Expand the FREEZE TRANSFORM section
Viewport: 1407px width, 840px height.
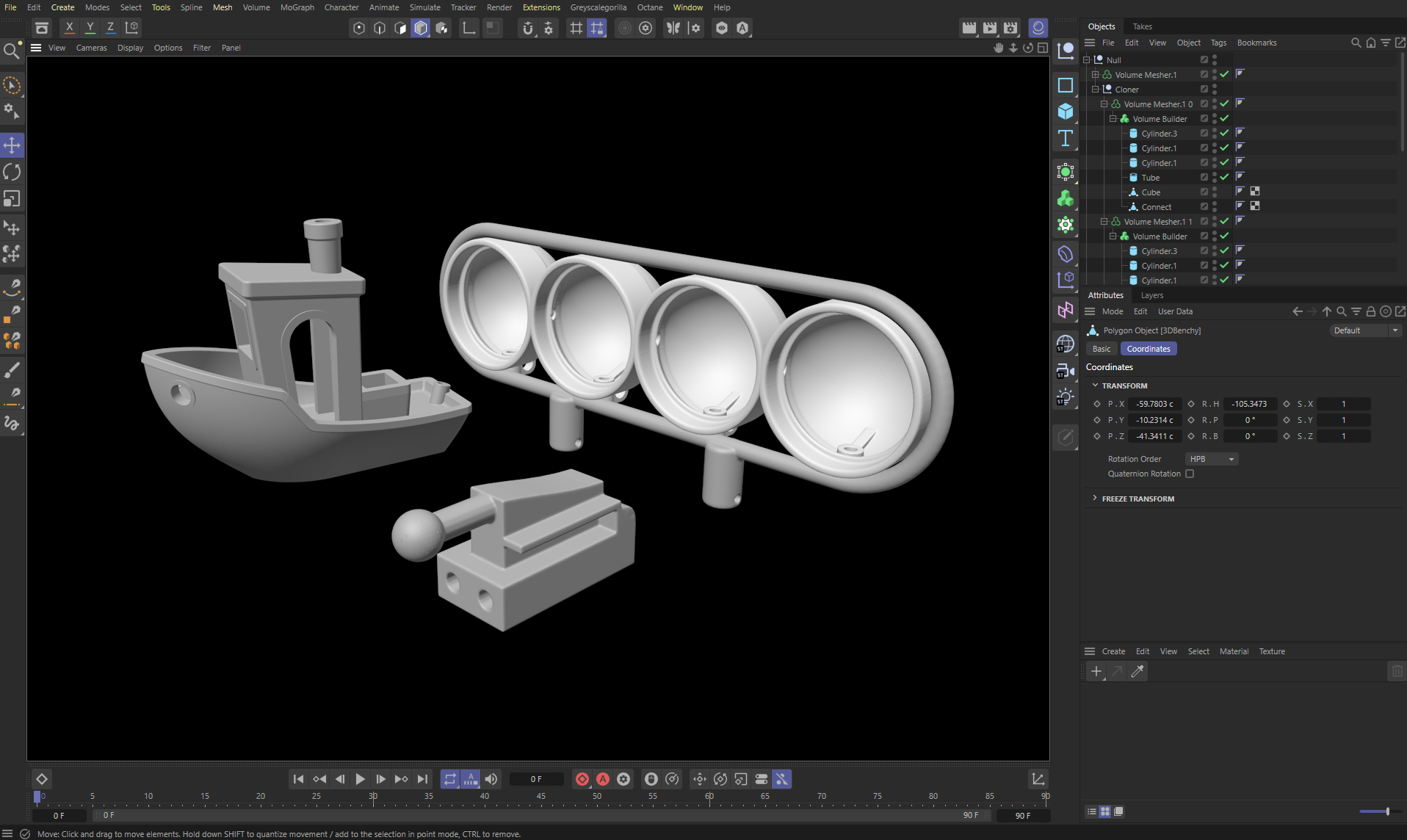(x=1095, y=499)
